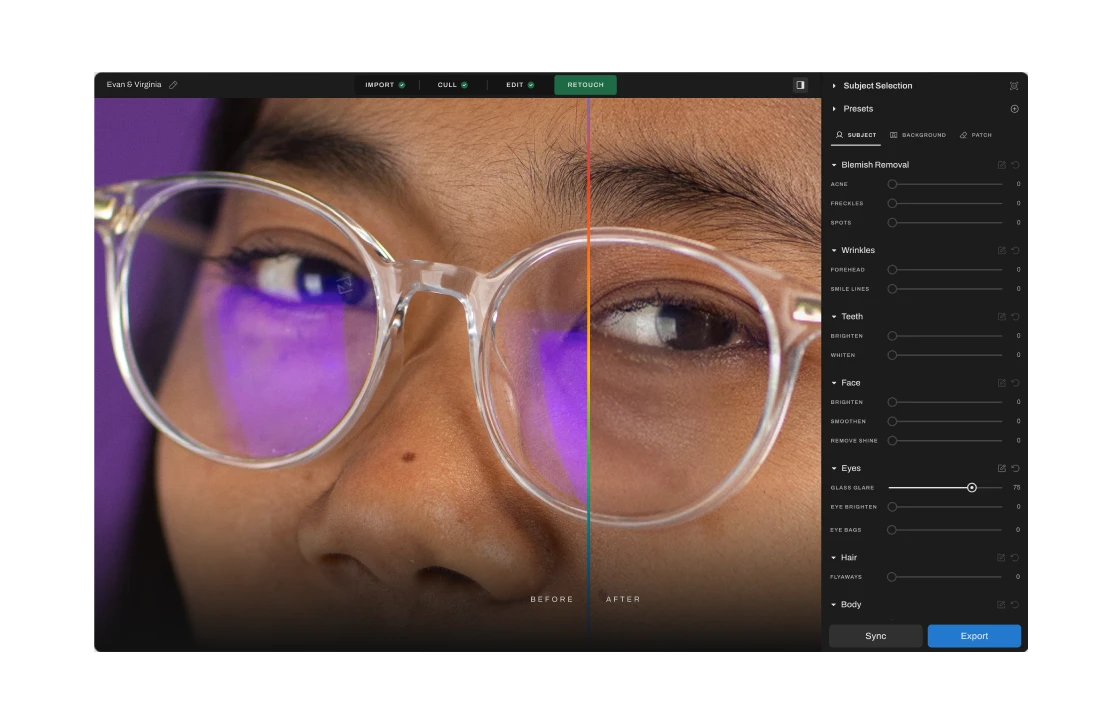Reset the Teeth section adjustments

tap(1015, 317)
